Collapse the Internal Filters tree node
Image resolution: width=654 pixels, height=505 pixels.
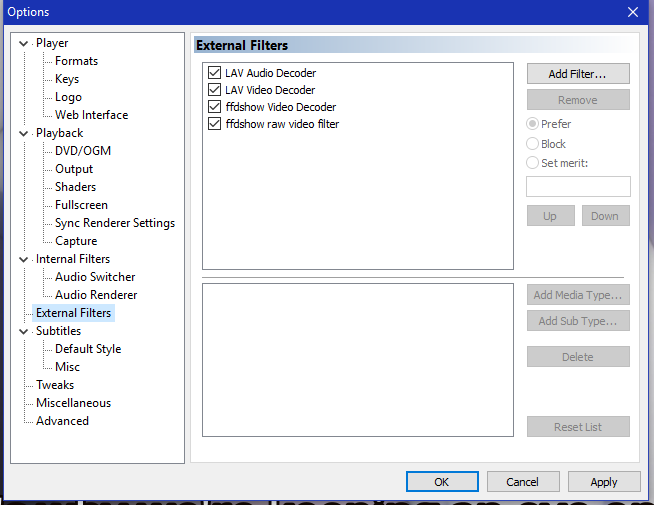[x=24, y=259]
